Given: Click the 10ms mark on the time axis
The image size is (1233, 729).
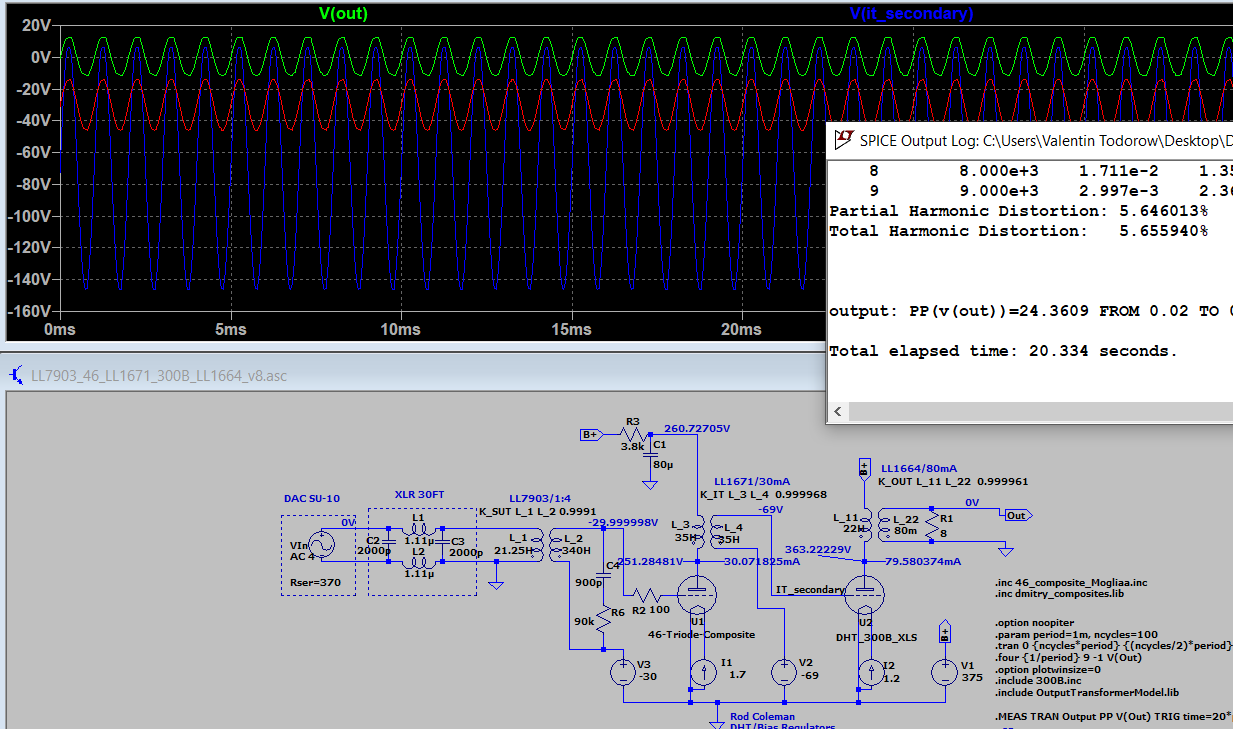Looking at the screenshot, I should [x=401, y=329].
